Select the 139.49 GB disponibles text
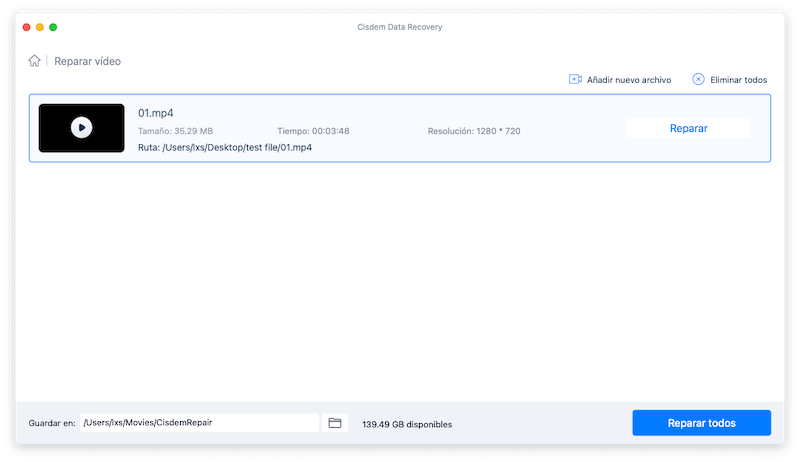This screenshot has height=462, width=800. point(407,424)
